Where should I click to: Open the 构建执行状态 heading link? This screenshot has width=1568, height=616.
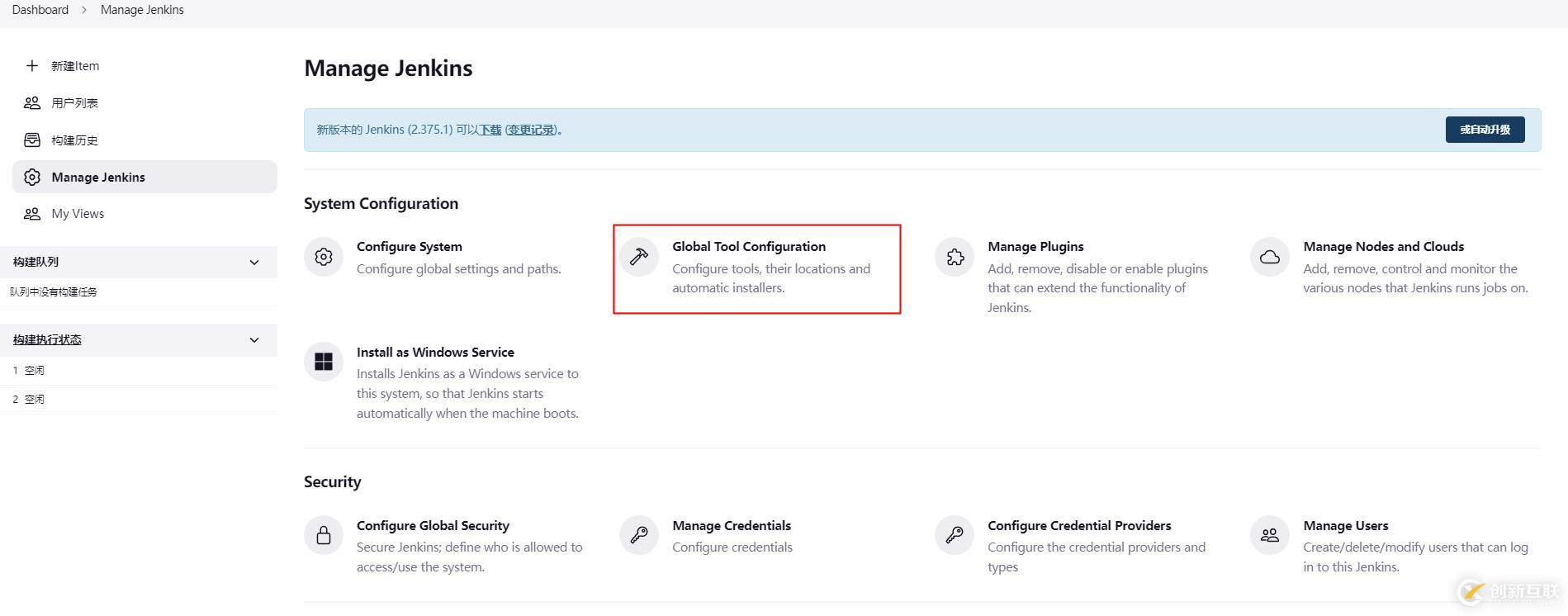coord(47,340)
